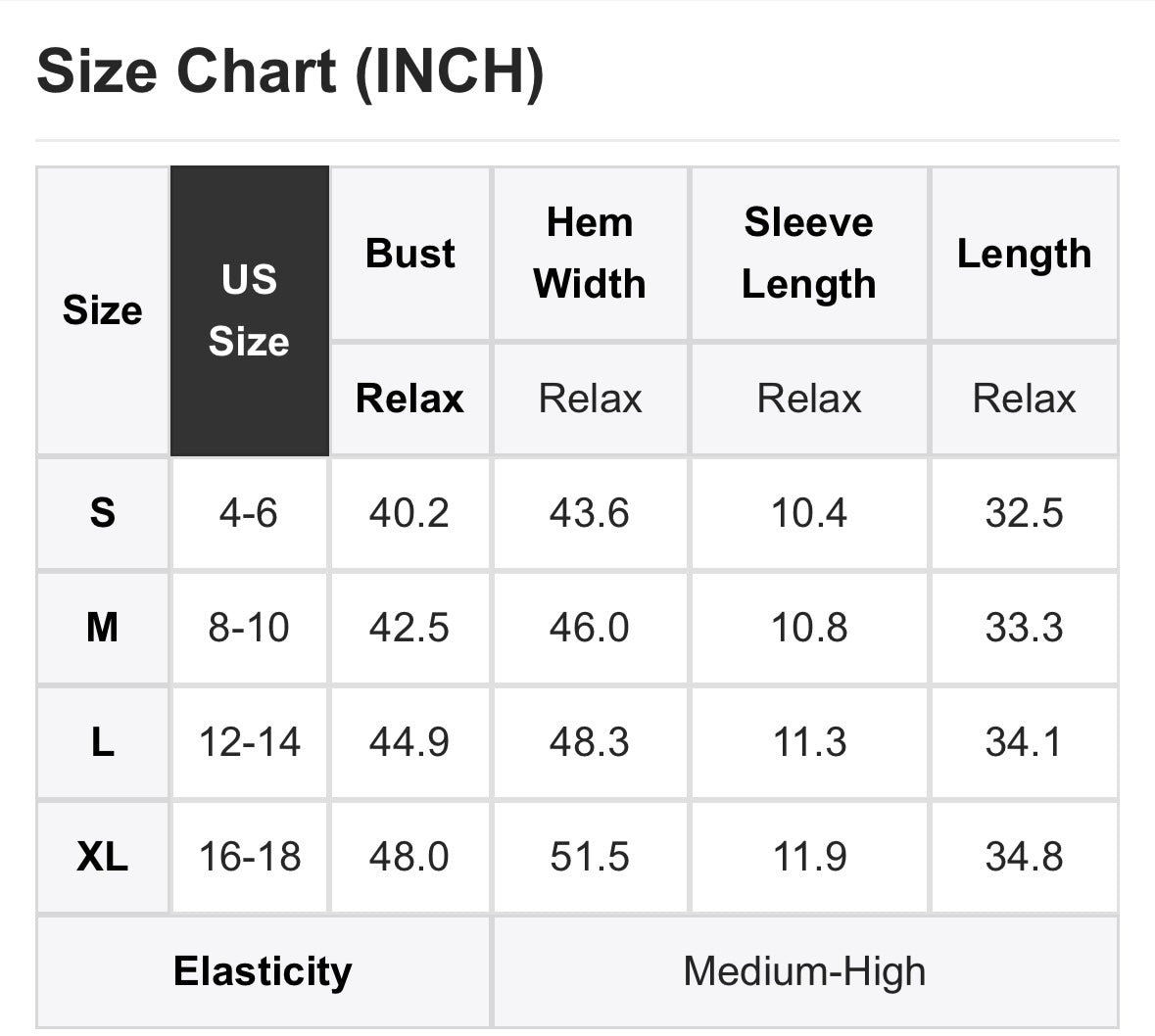Click the XL size row label

(x=103, y=857)
